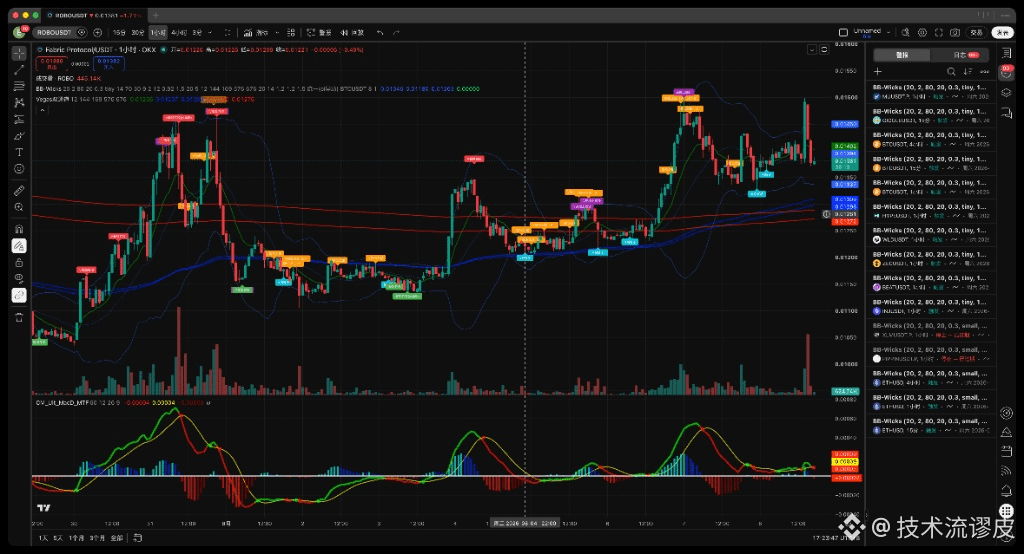
Task: Switch to the 15 minute interval
Action: [119, 32]
